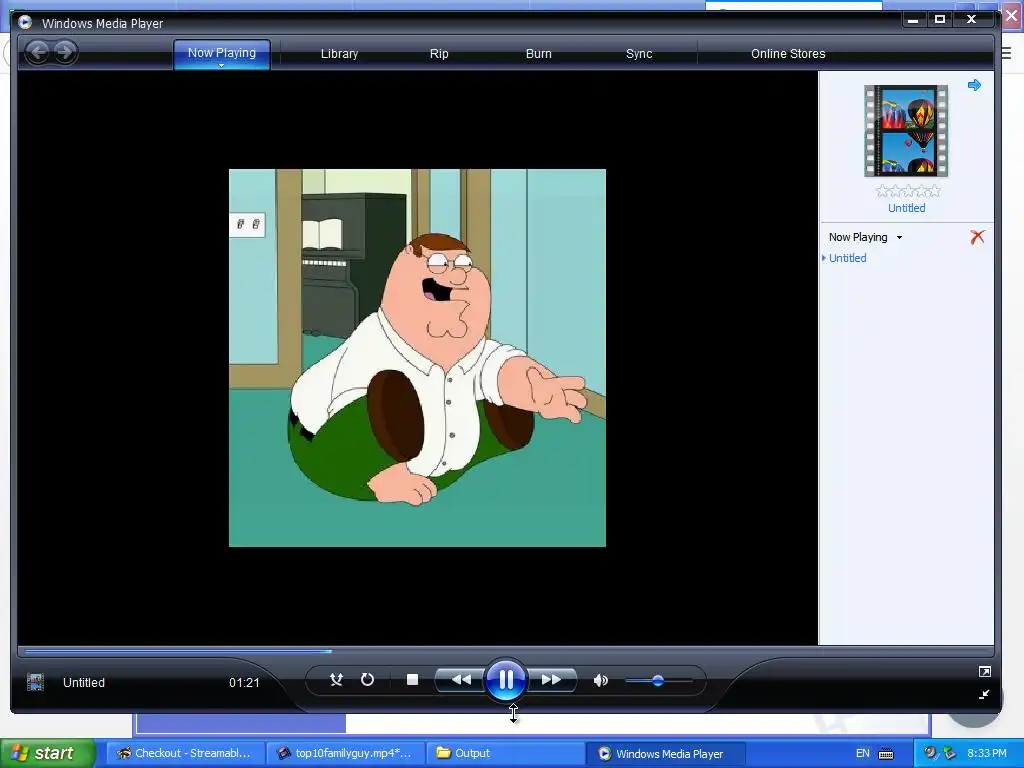This screenshot has width=1024, height=768.
Task: Pause the video
Action: coord(506,680)
